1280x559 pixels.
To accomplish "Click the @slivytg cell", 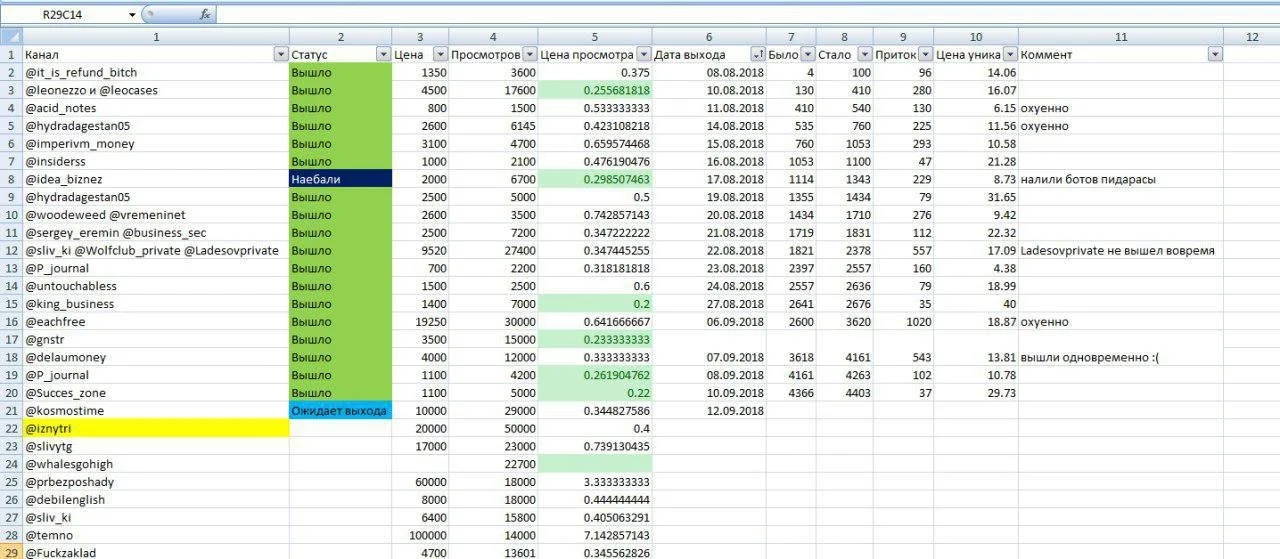I will (155, 446).
